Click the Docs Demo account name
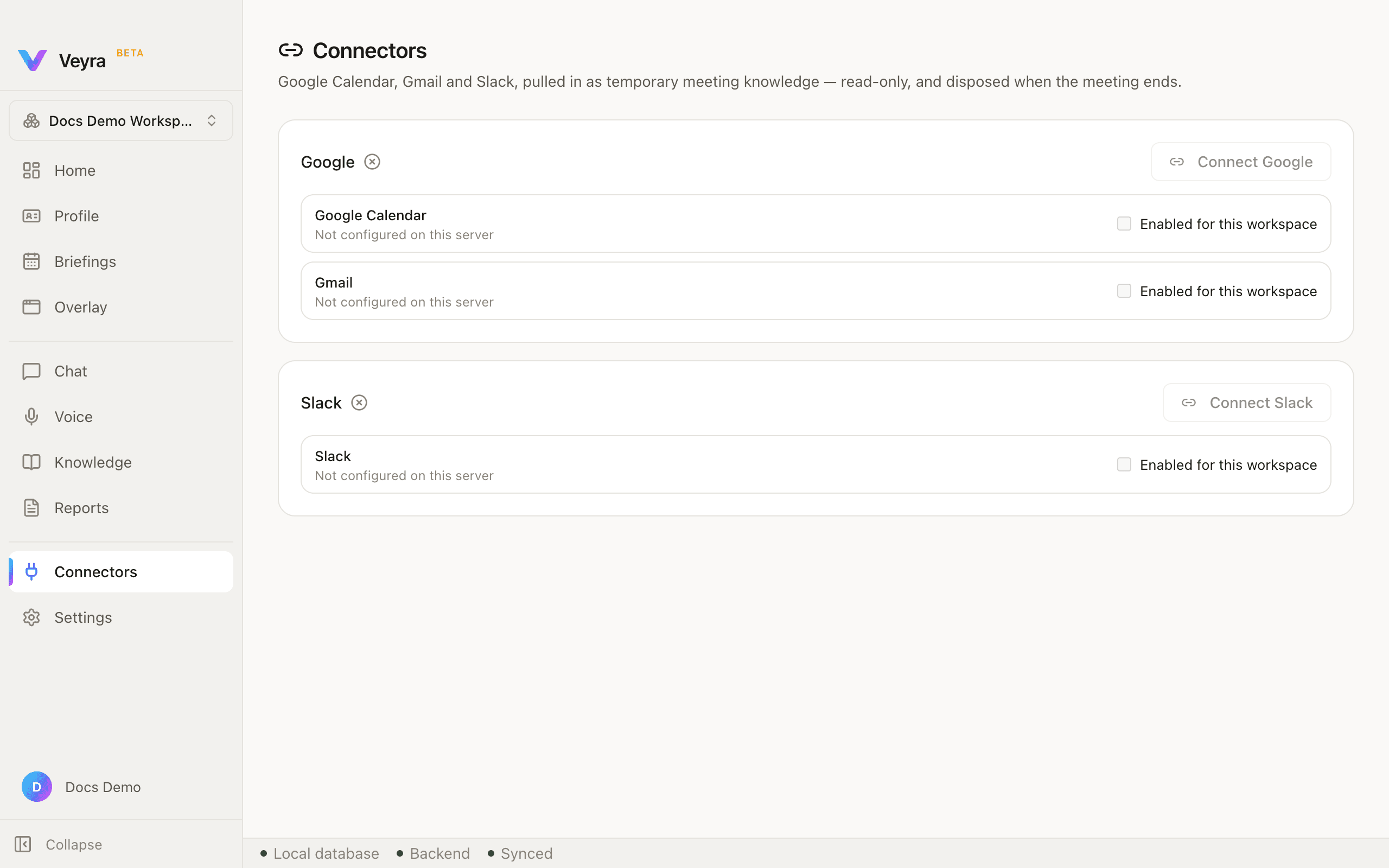This screenshot has height=868, width=1389. pos(103,787)
